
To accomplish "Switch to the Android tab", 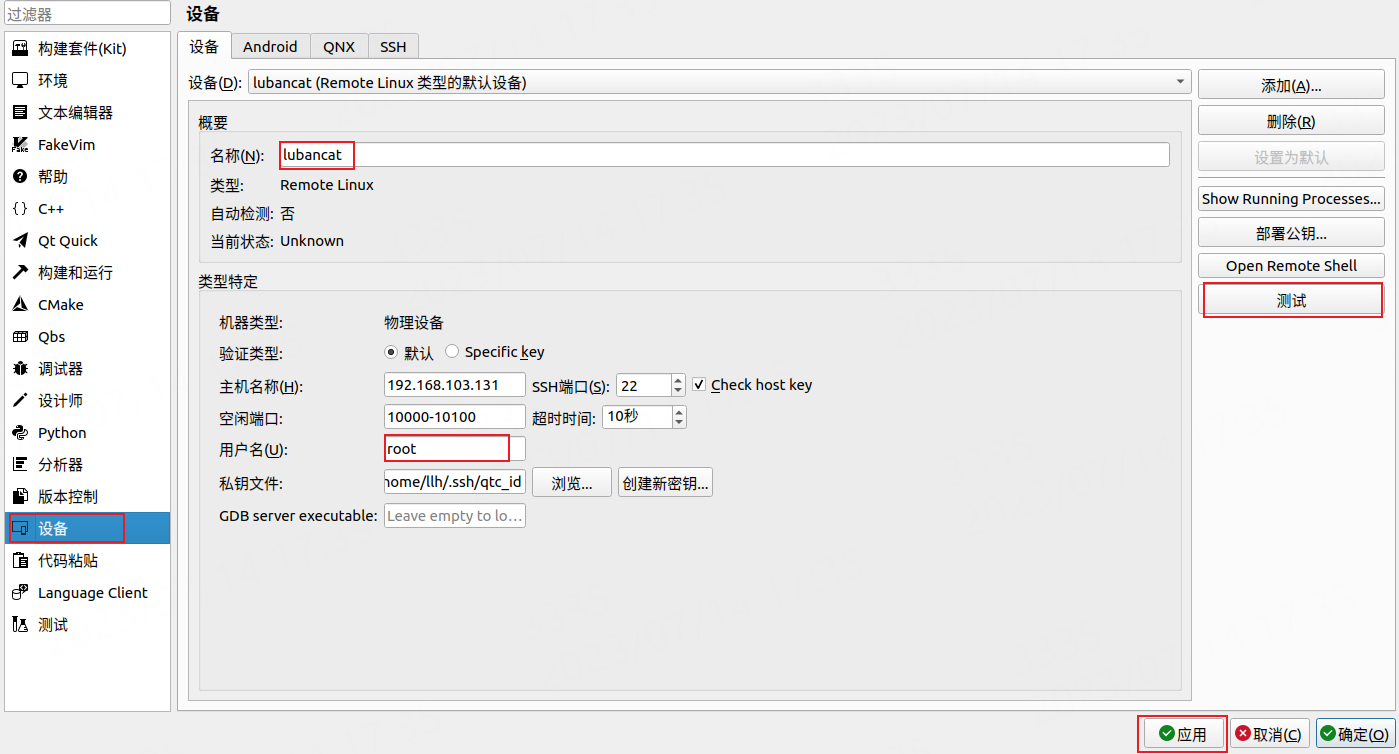I will pos(270,46).
